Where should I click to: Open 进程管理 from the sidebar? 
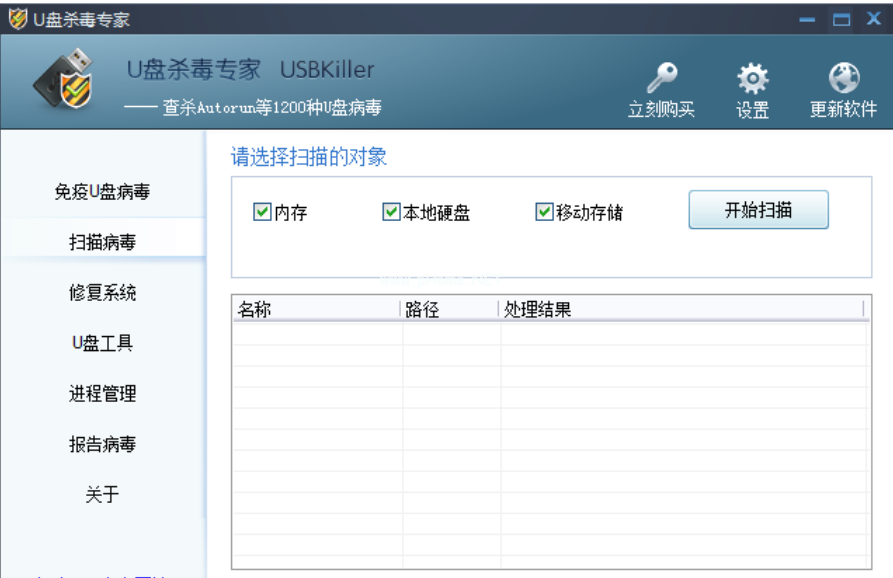(x=102, y=394)
